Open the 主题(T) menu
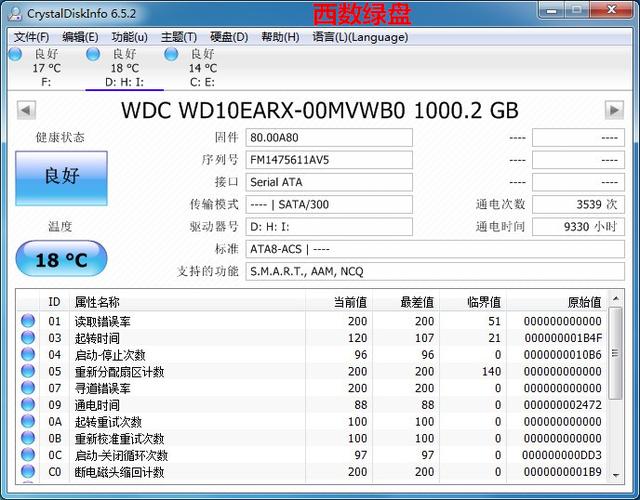 (179, 37)
